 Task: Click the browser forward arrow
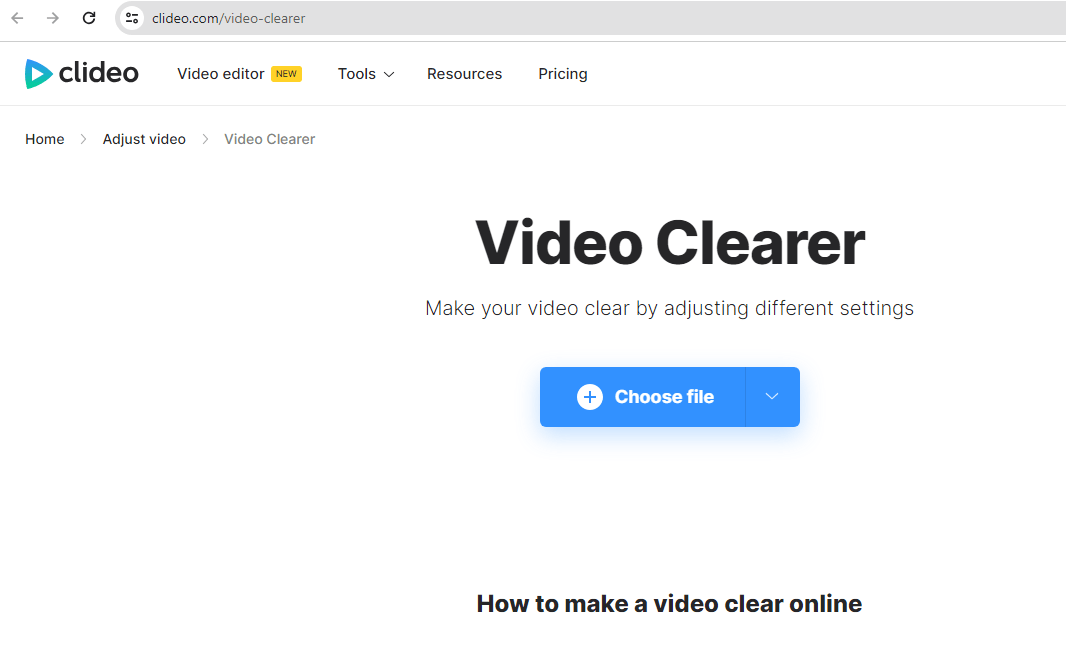click(x=53, y=17)
